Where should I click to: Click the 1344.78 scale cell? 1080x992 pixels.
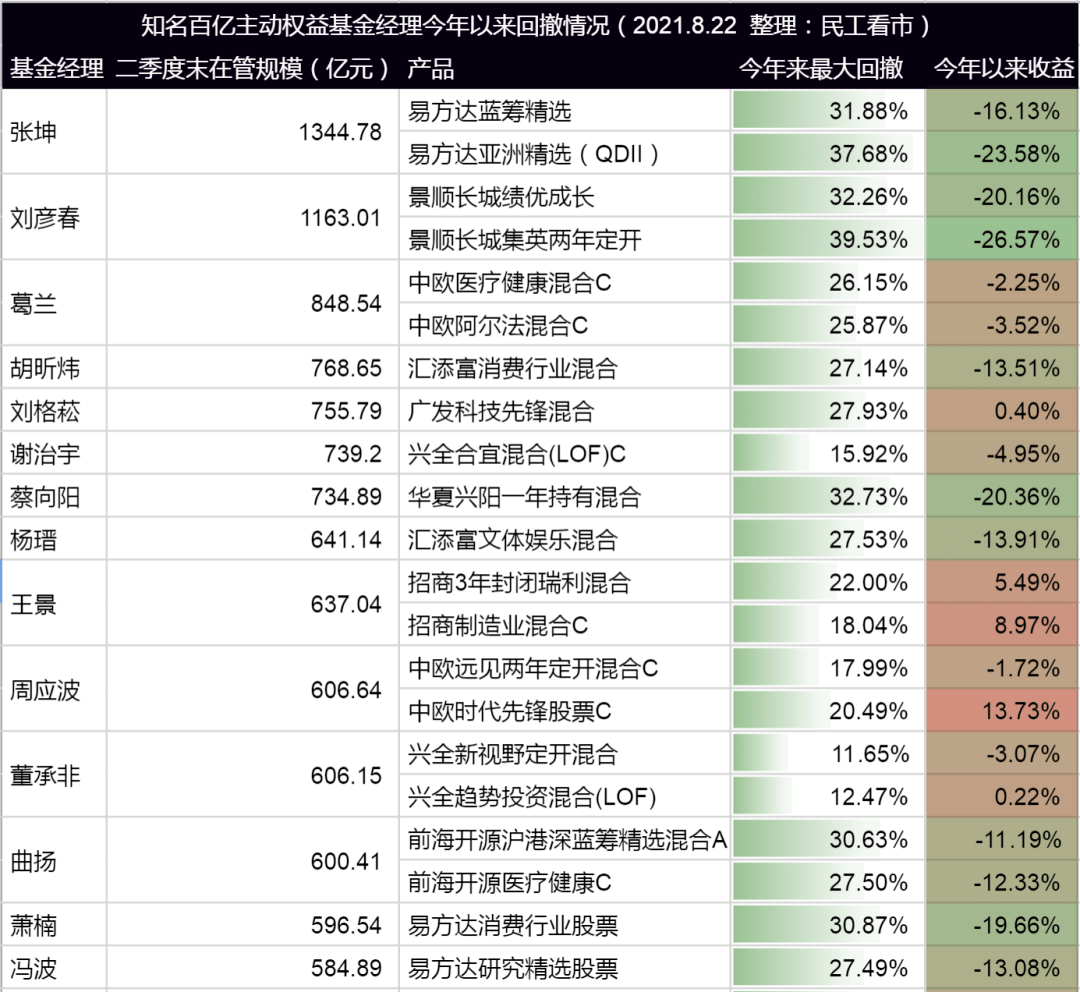253,132
